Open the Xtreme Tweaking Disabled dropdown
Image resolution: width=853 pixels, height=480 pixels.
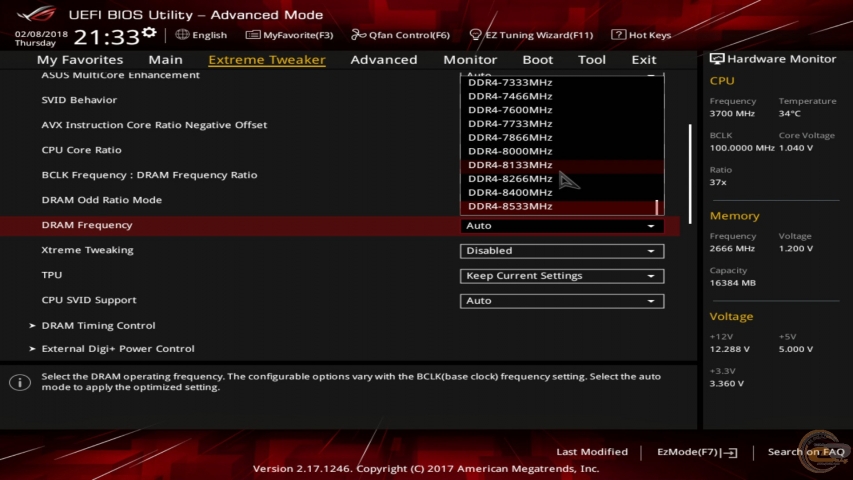point(561,251)
